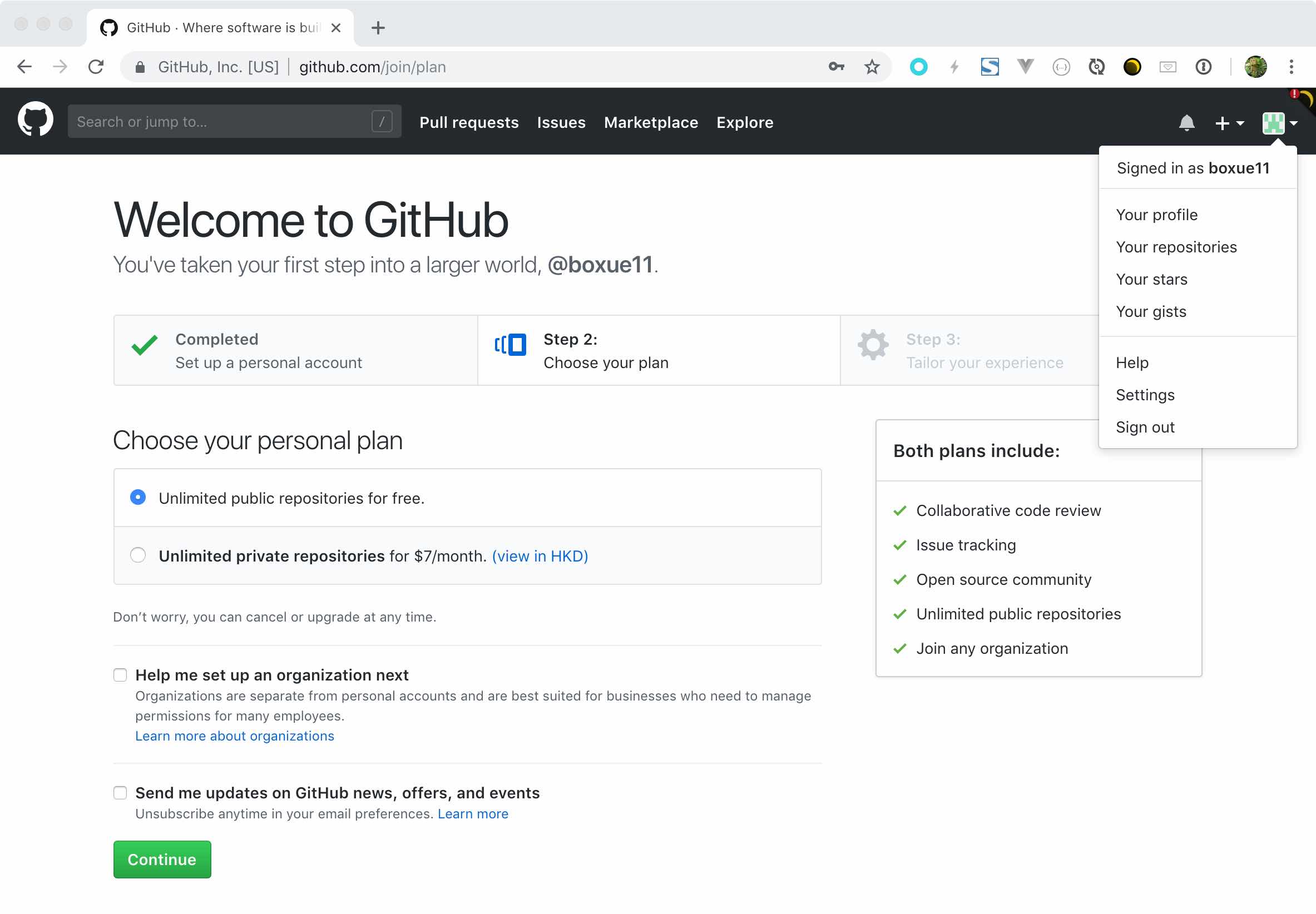The width and height of the screenshot is (1316, 914).
Task: Click the Completed personal account step
Action: (x=296, y=350)
